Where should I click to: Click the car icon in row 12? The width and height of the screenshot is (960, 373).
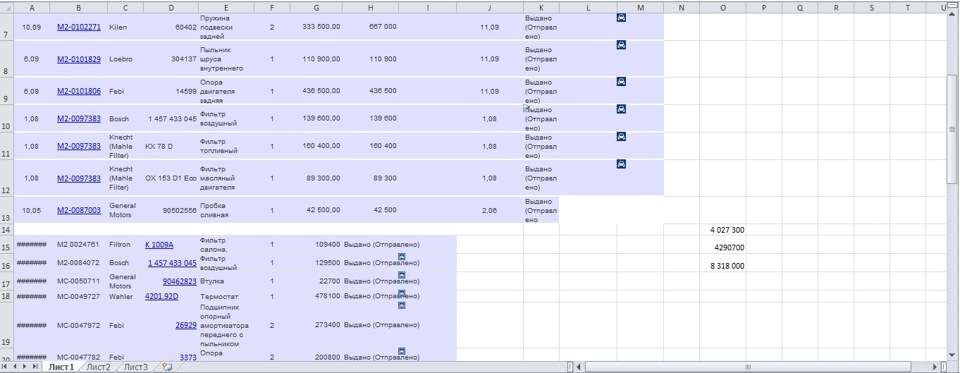[x=621, y=164]
